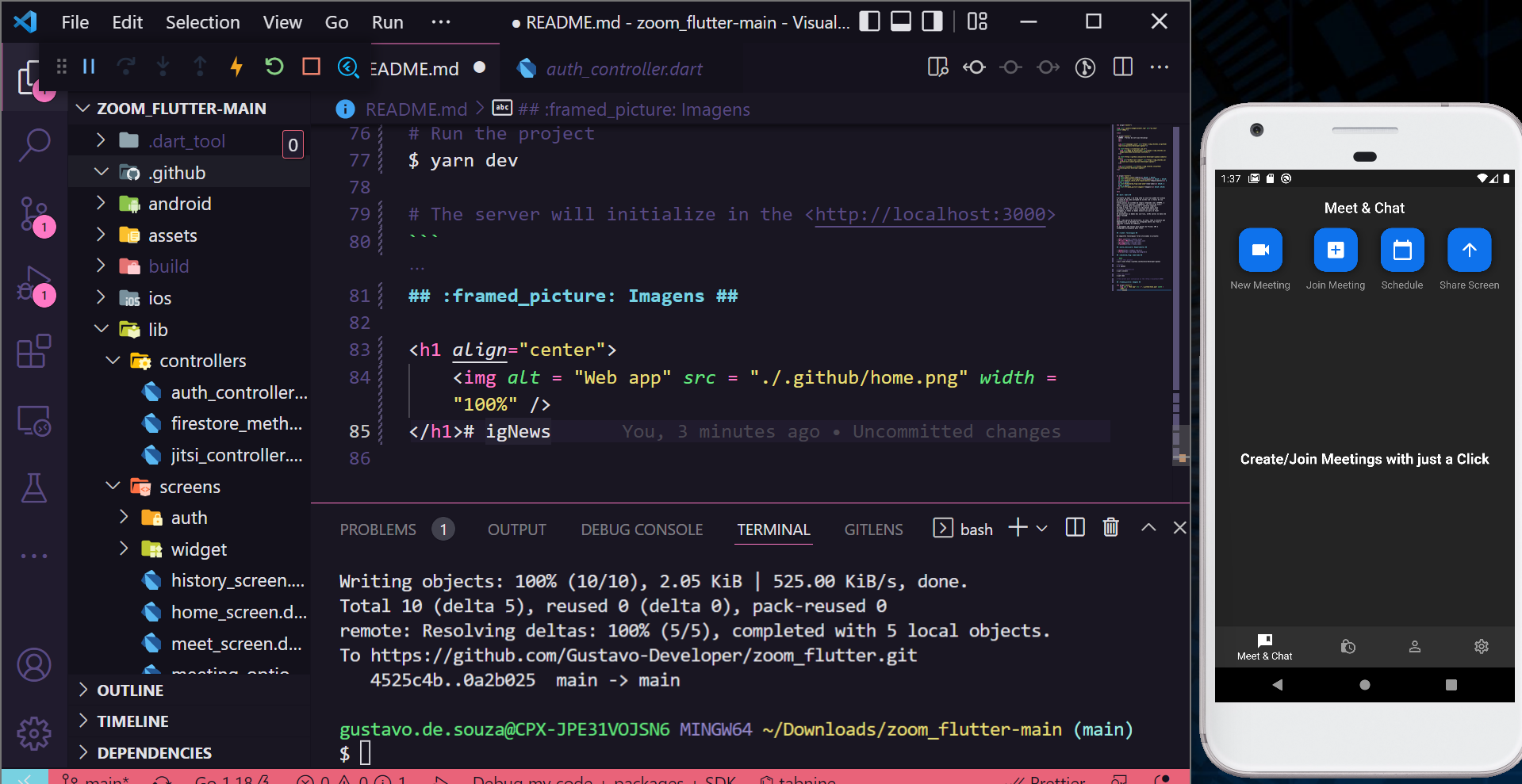Open the Source Control view
1522x784 pixels.
pyautogui.click(x=34, y=215)
